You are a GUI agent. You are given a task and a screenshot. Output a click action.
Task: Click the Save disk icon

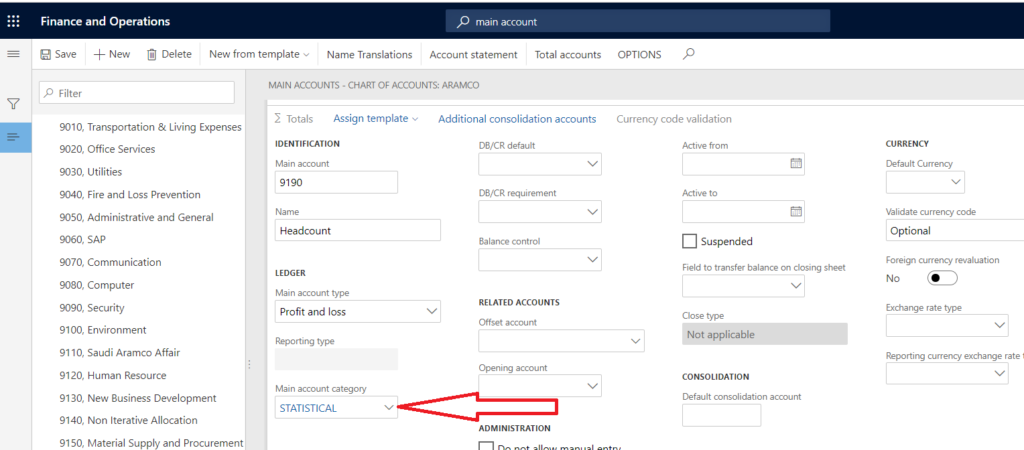46,54
